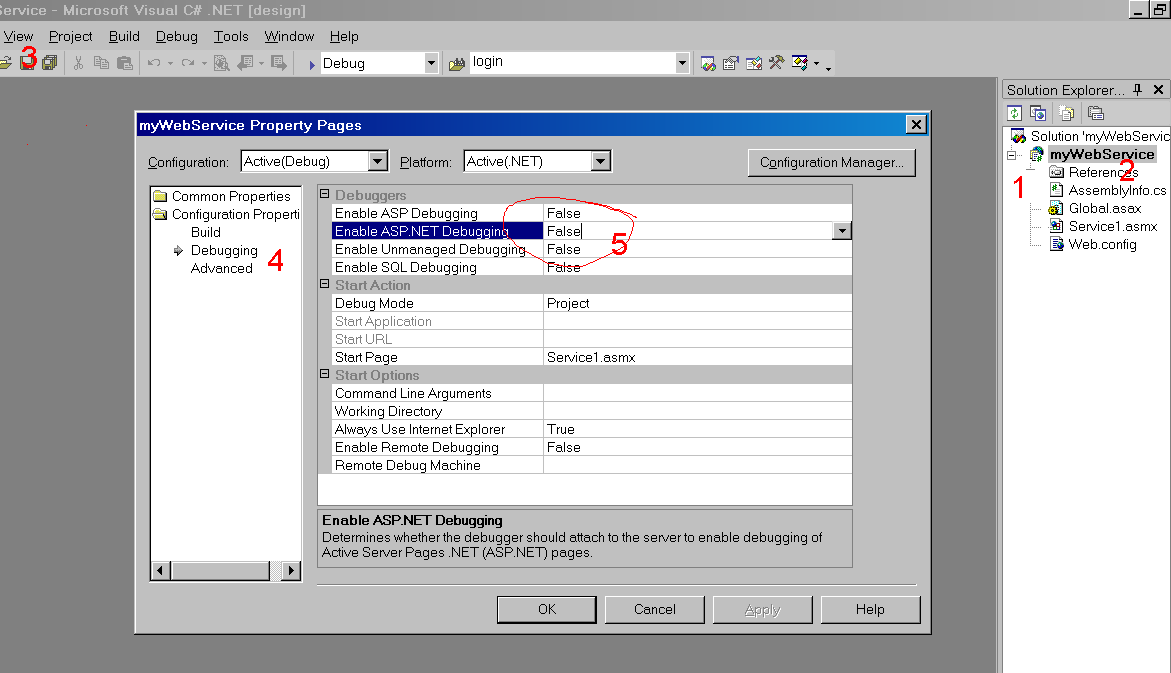Click the last toolbar icon before the small arrow
The width and height of the screenshot is (1171, 673).
click(x=800, y=63)
